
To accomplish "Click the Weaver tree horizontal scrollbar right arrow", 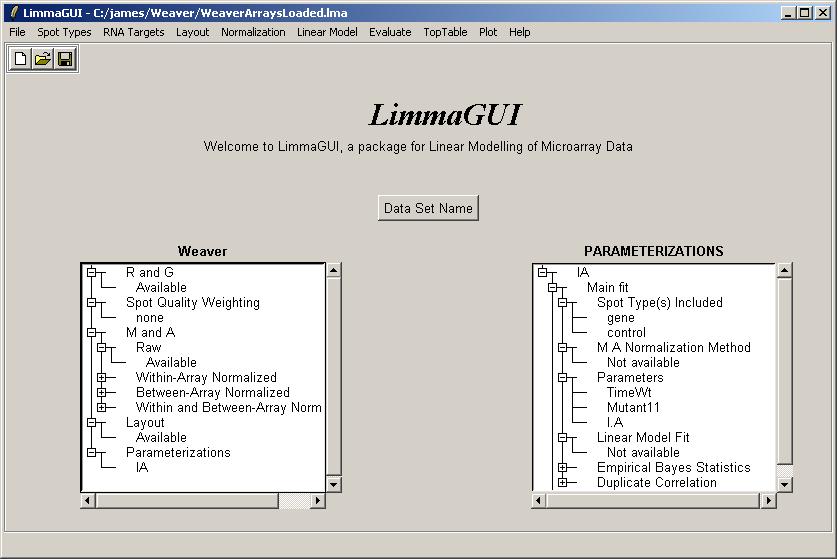I will pyautogui.click(x=318, y=500).
